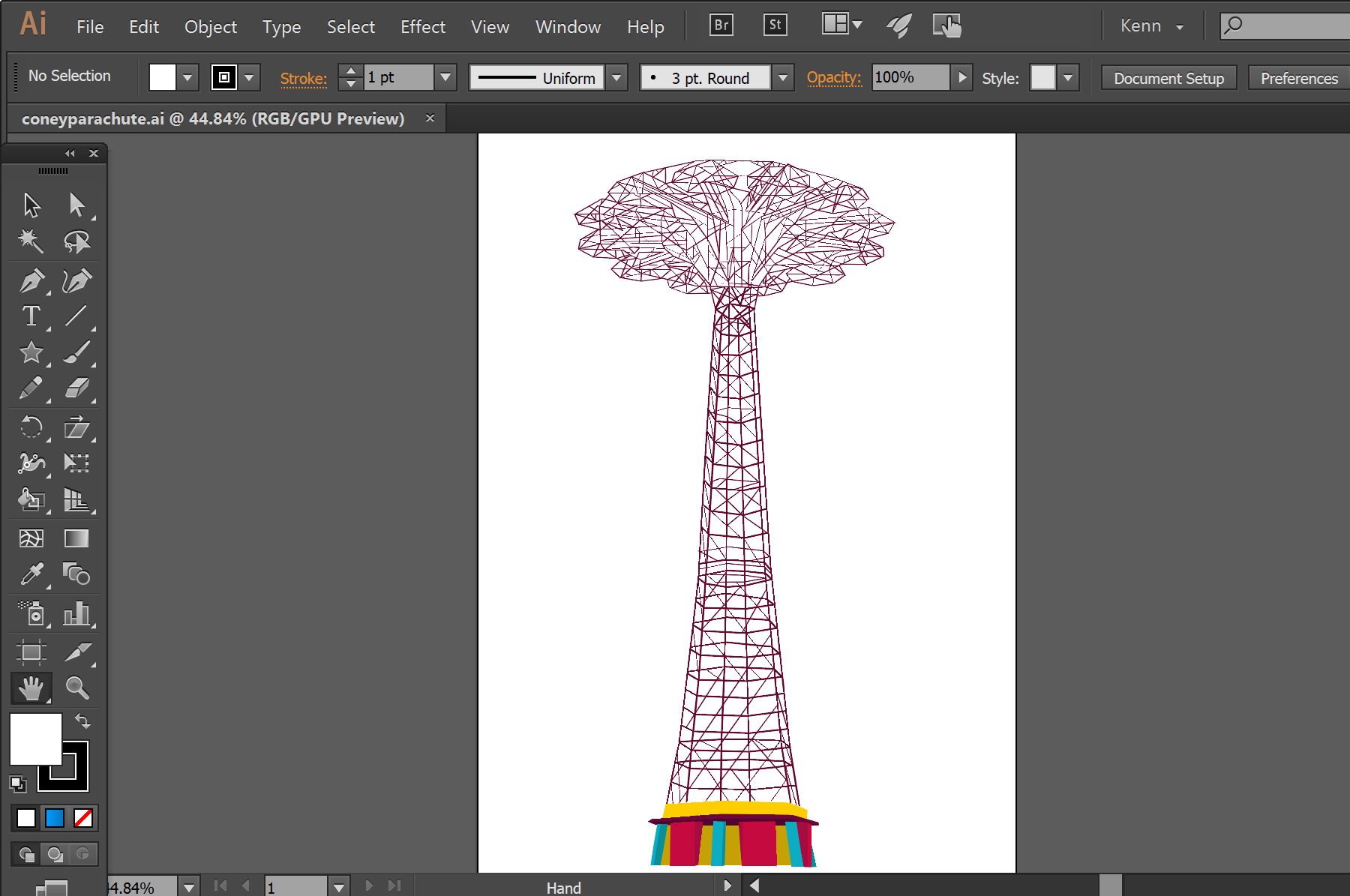The image size is (1350, 896).
Task: Set paint type to Gradient
Action: point(55,818)
